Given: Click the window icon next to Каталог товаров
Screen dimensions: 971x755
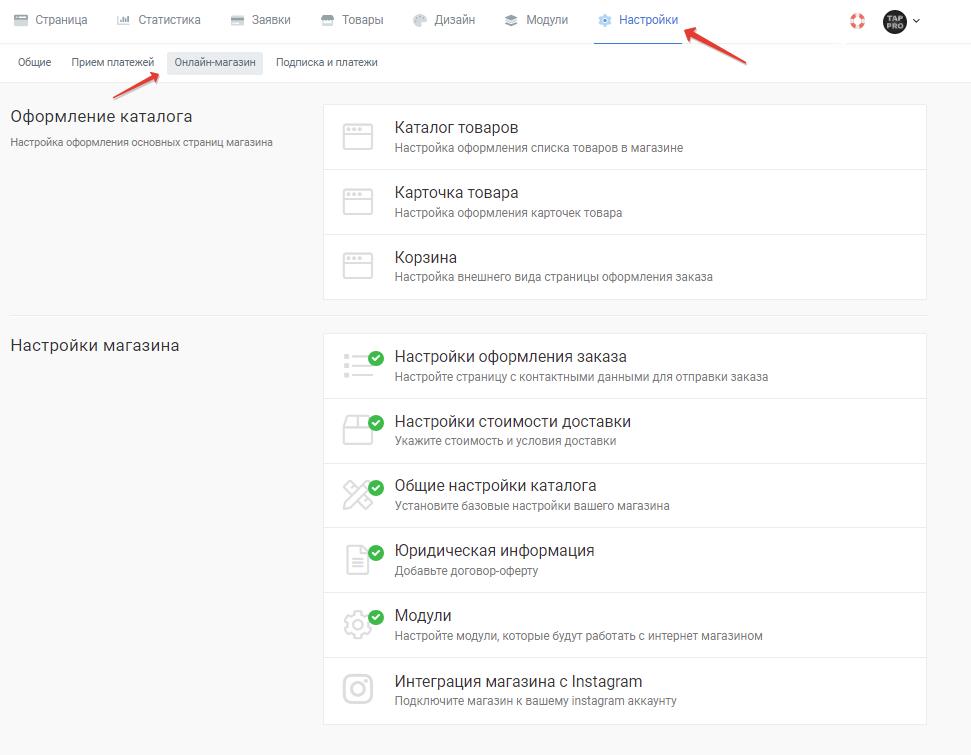Looking at the screenshot, I should point(358,137).
